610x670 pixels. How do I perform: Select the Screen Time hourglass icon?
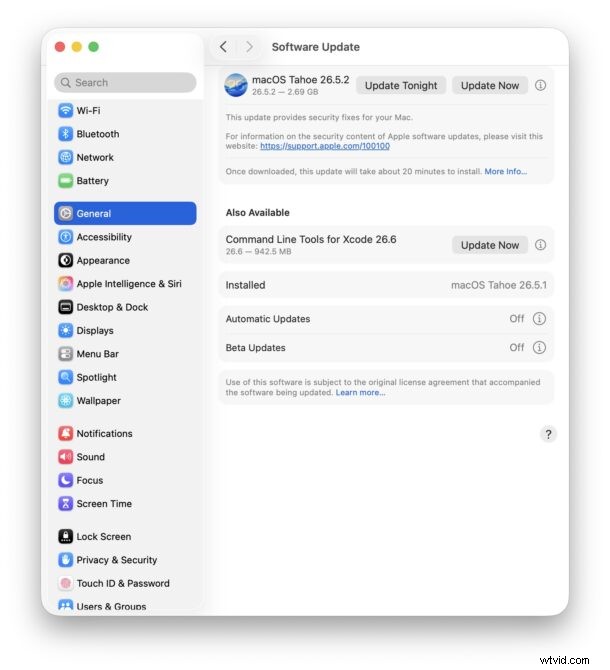[x=65, y=504]
